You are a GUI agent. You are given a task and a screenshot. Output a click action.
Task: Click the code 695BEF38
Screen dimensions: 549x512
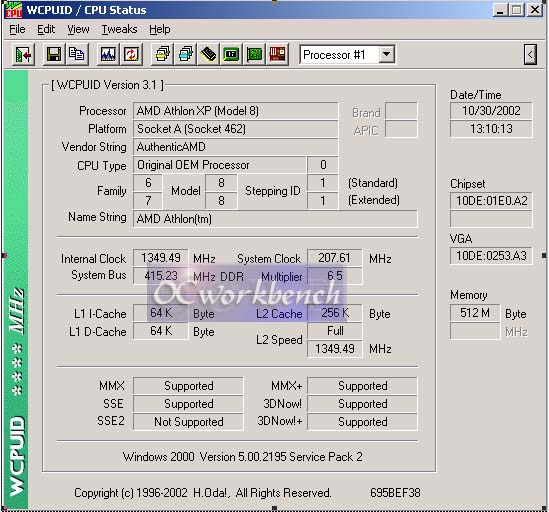[x=395, y=493]
